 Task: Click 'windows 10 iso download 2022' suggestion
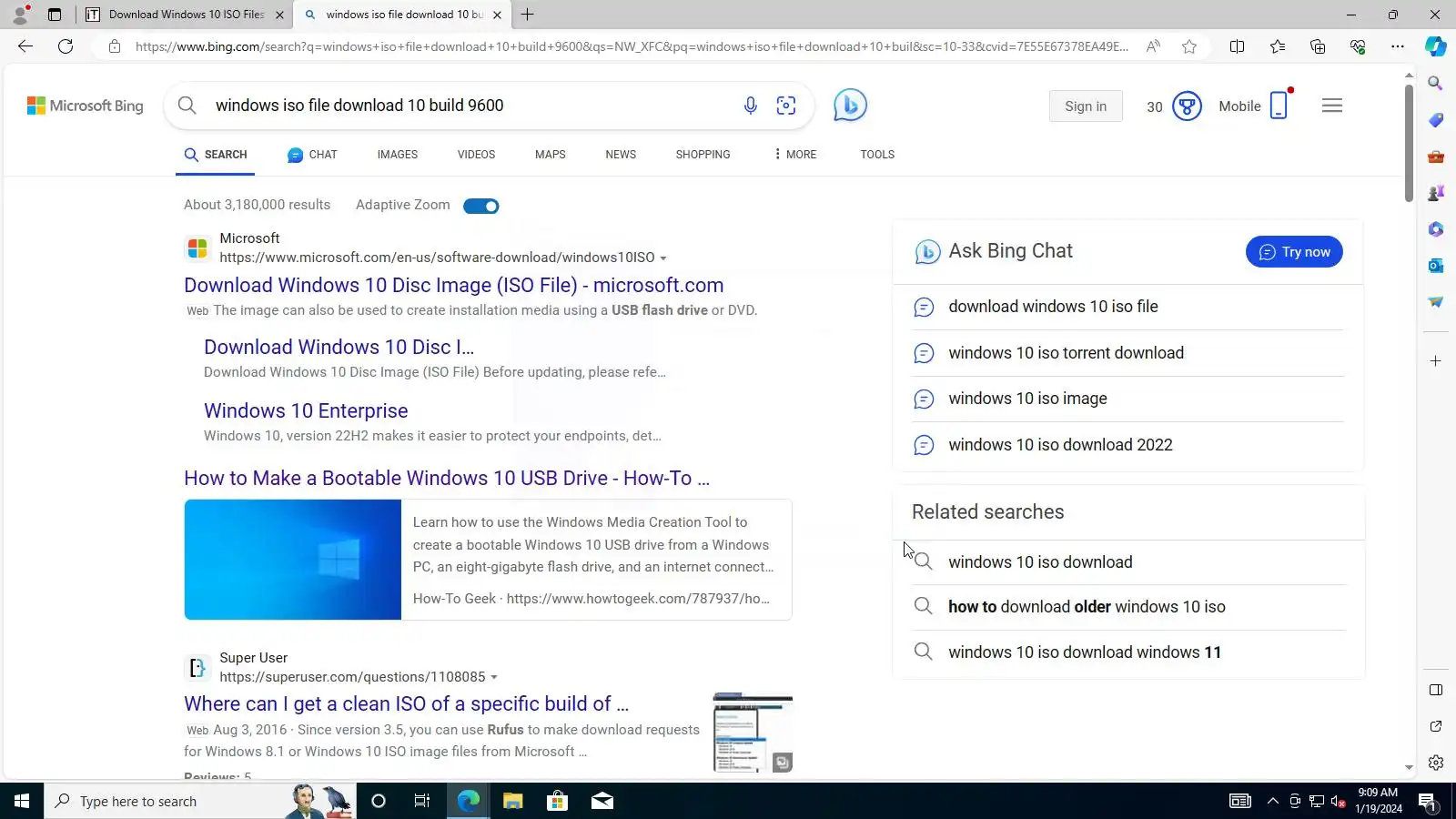pyautogui.click(x=1060, y=445)
